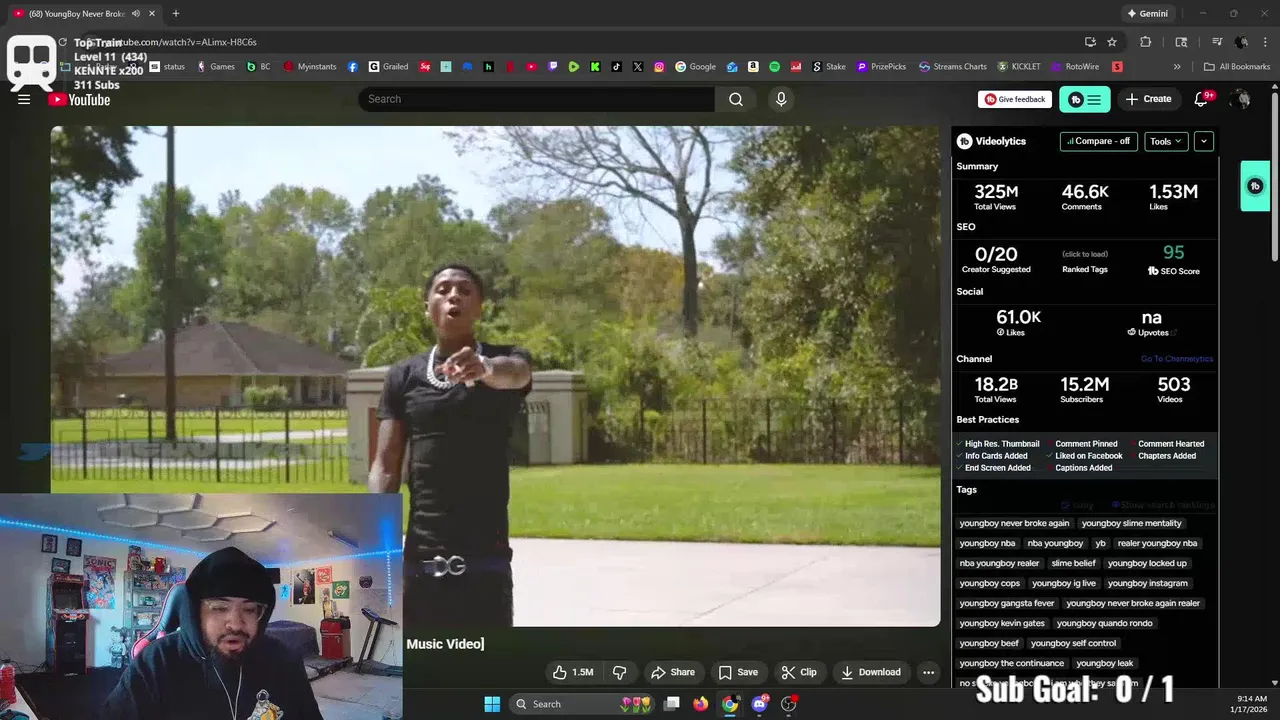The image size is (1280, 720).
Task: Open the Streams Charts bookmark
Action: (x=952, y=67)
